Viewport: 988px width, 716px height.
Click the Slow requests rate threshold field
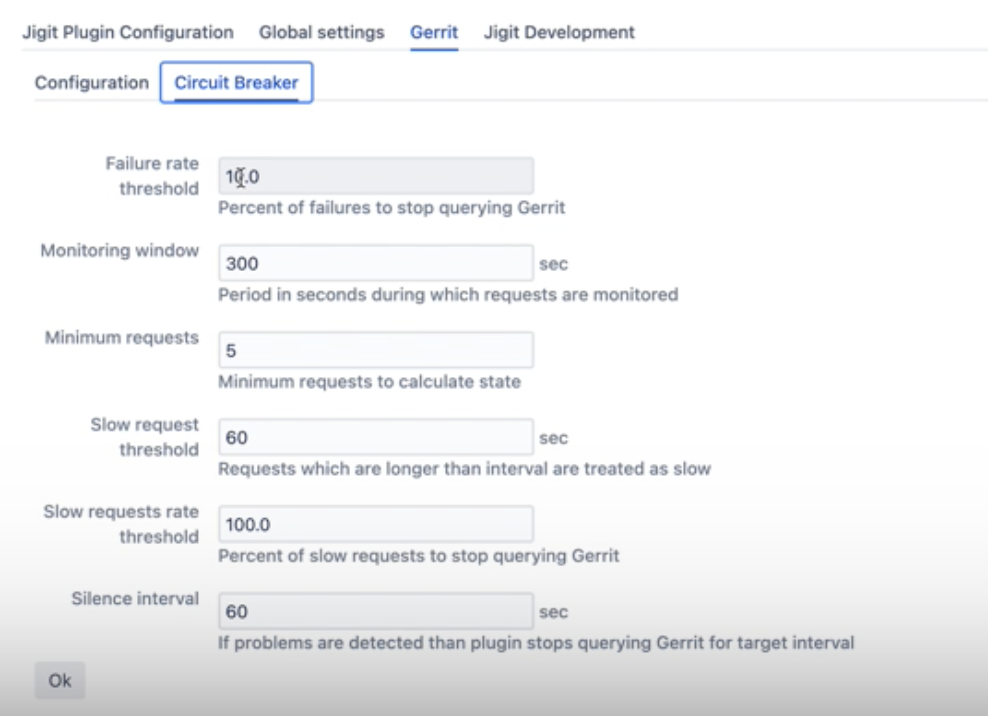coord(375,524)
